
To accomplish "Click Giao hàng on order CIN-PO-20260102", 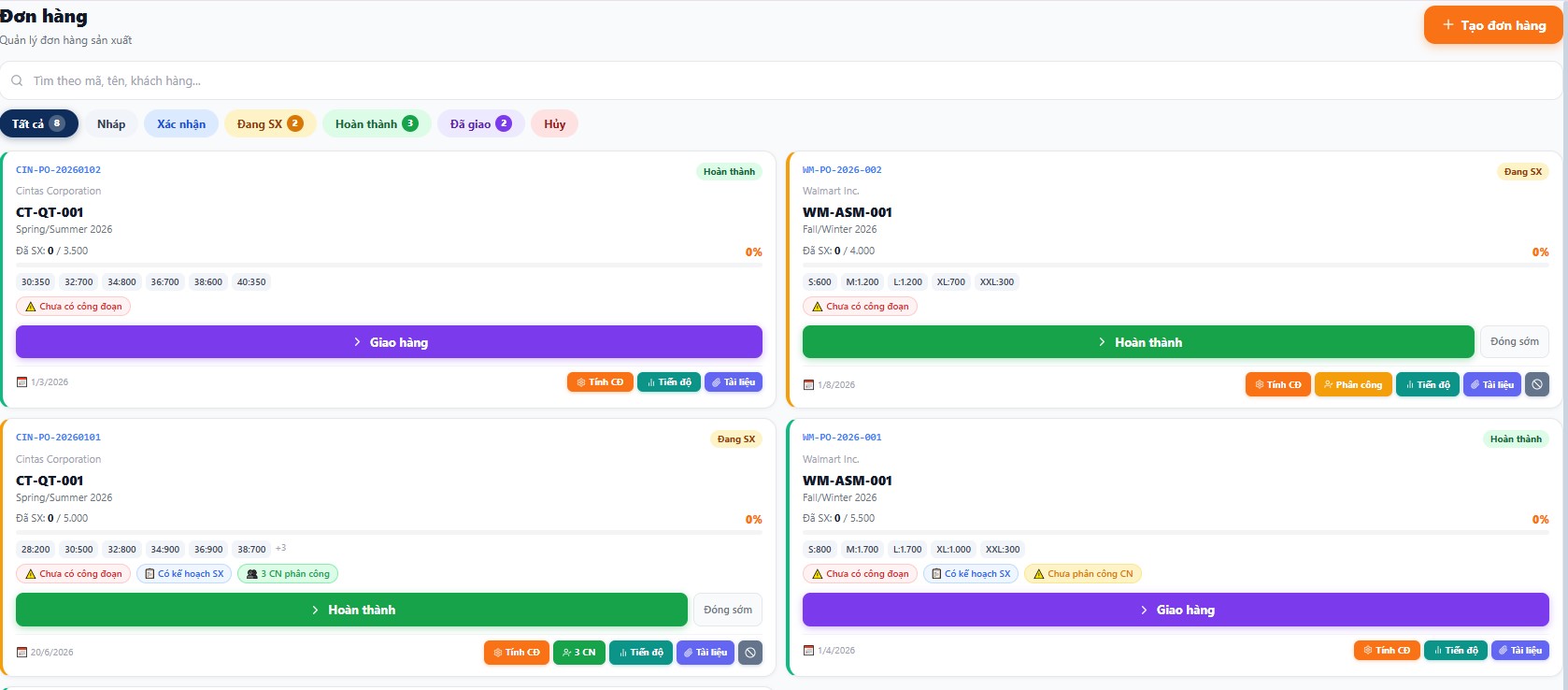I will (x=389, y=342).
